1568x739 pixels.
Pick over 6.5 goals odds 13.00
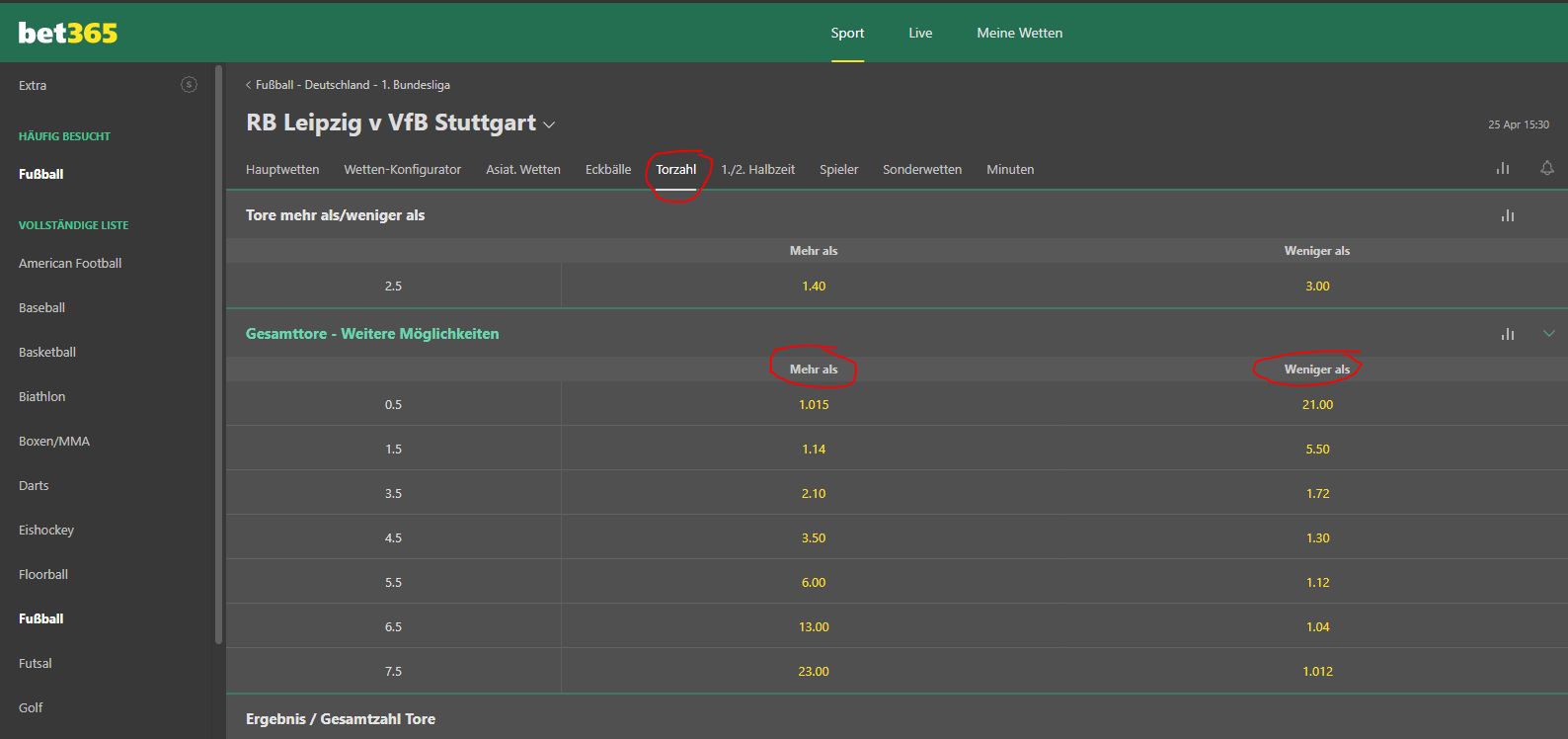pos(814,626)
